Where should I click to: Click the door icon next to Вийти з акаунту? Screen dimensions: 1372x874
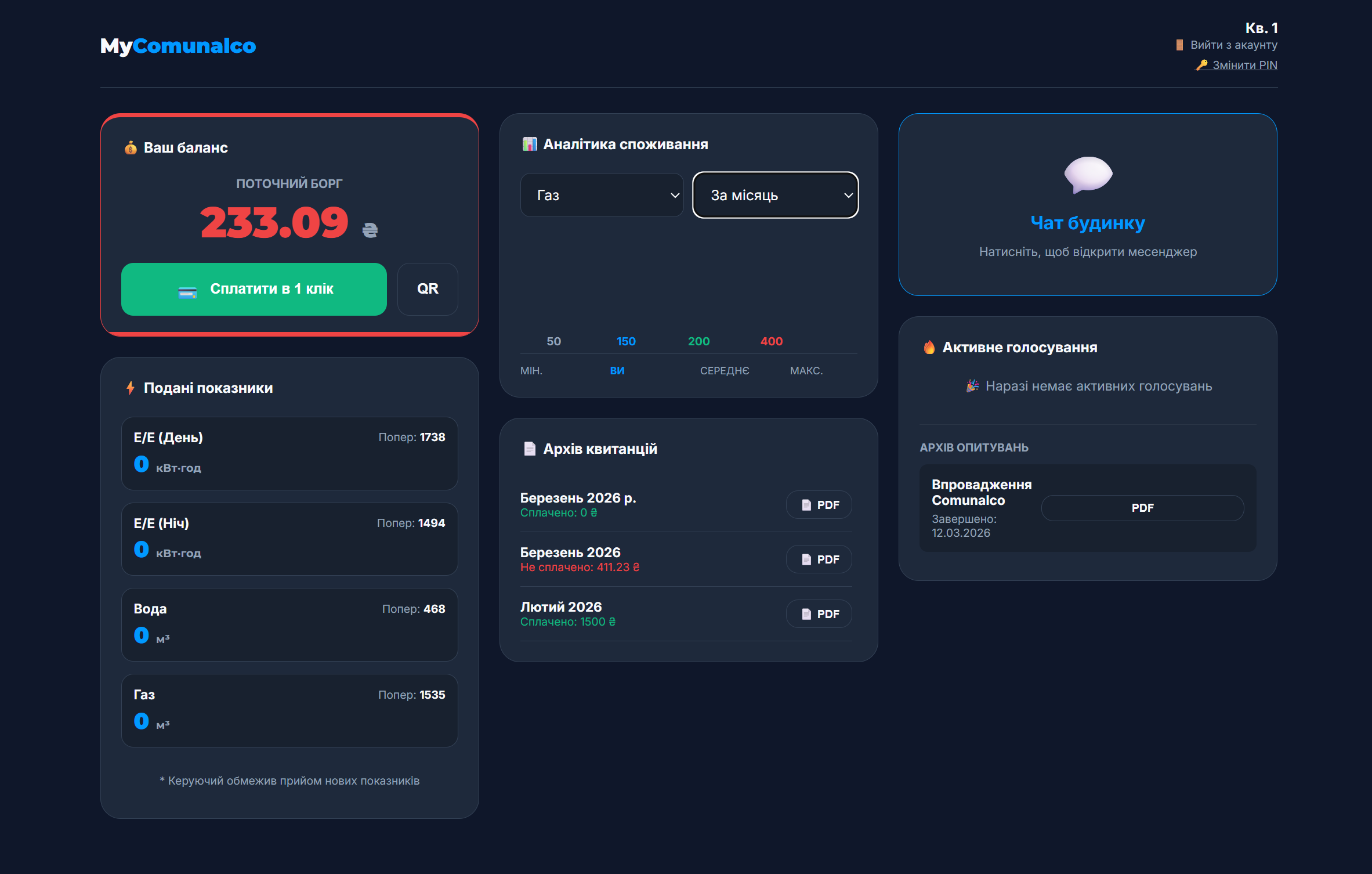[x=1179, y=45]
